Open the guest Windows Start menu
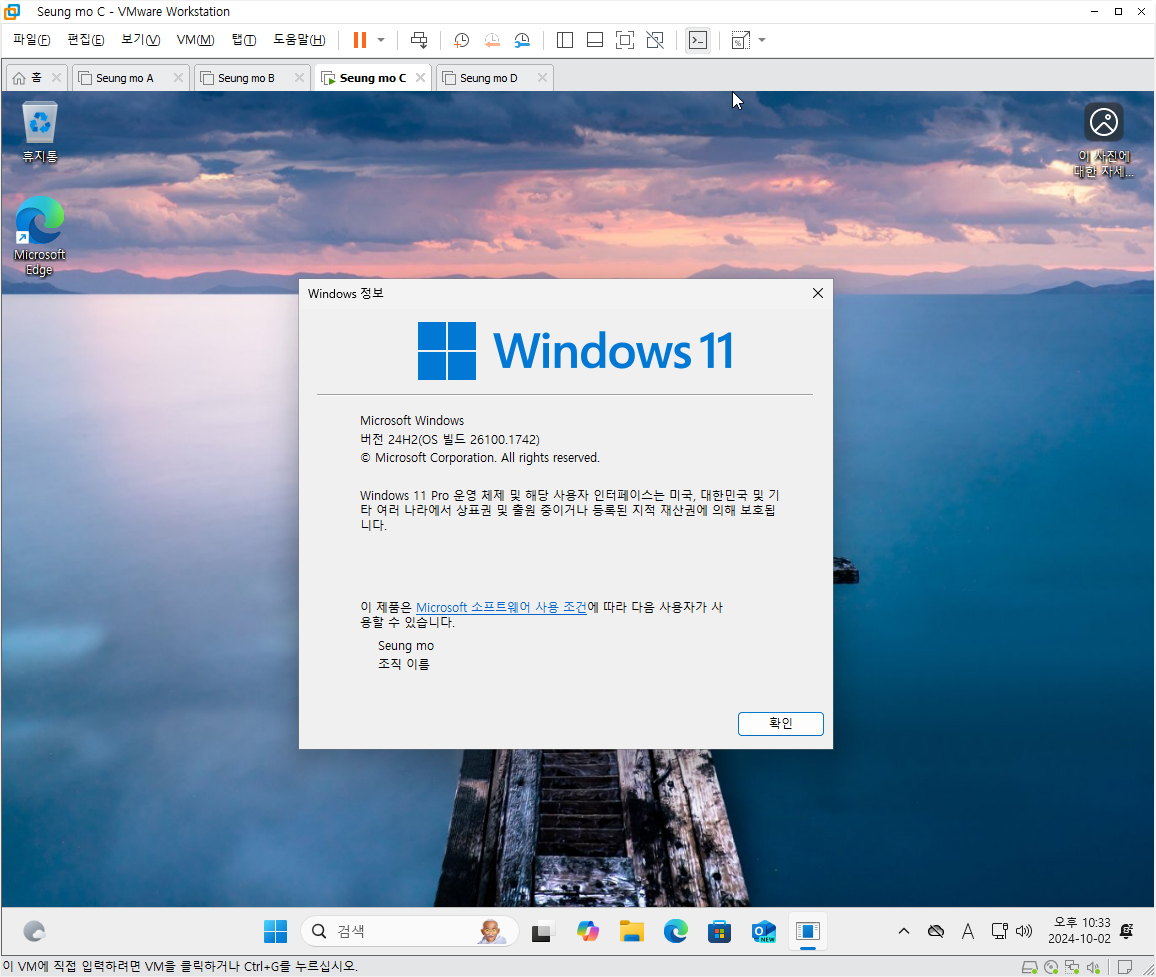This screenshot has height=977, width=1156. pyautogui.click(x=276, y=931)
